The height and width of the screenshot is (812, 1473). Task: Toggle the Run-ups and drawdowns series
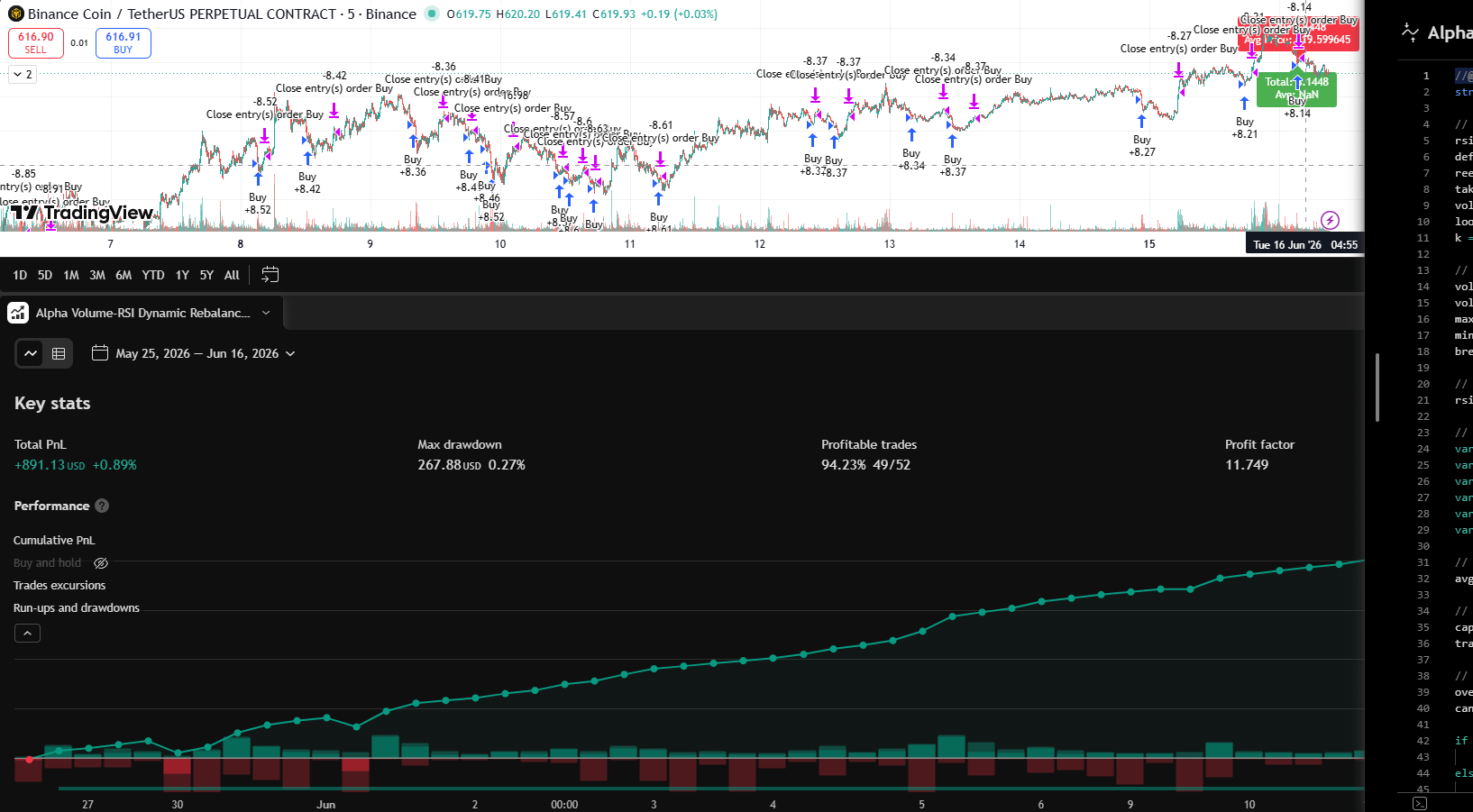77,608
